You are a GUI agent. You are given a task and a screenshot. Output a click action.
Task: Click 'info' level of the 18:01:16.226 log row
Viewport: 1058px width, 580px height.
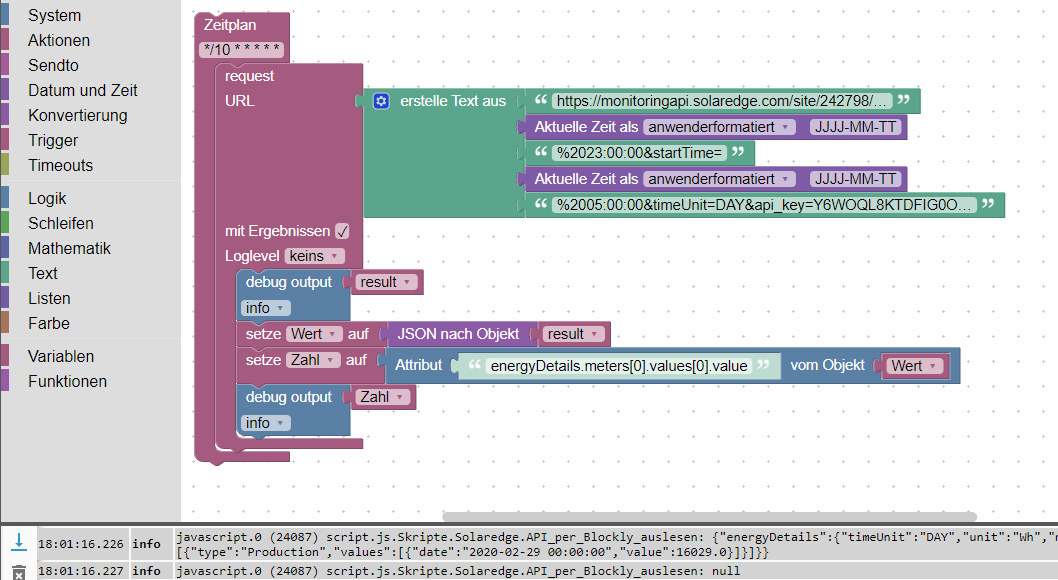[x=146, y=544]
